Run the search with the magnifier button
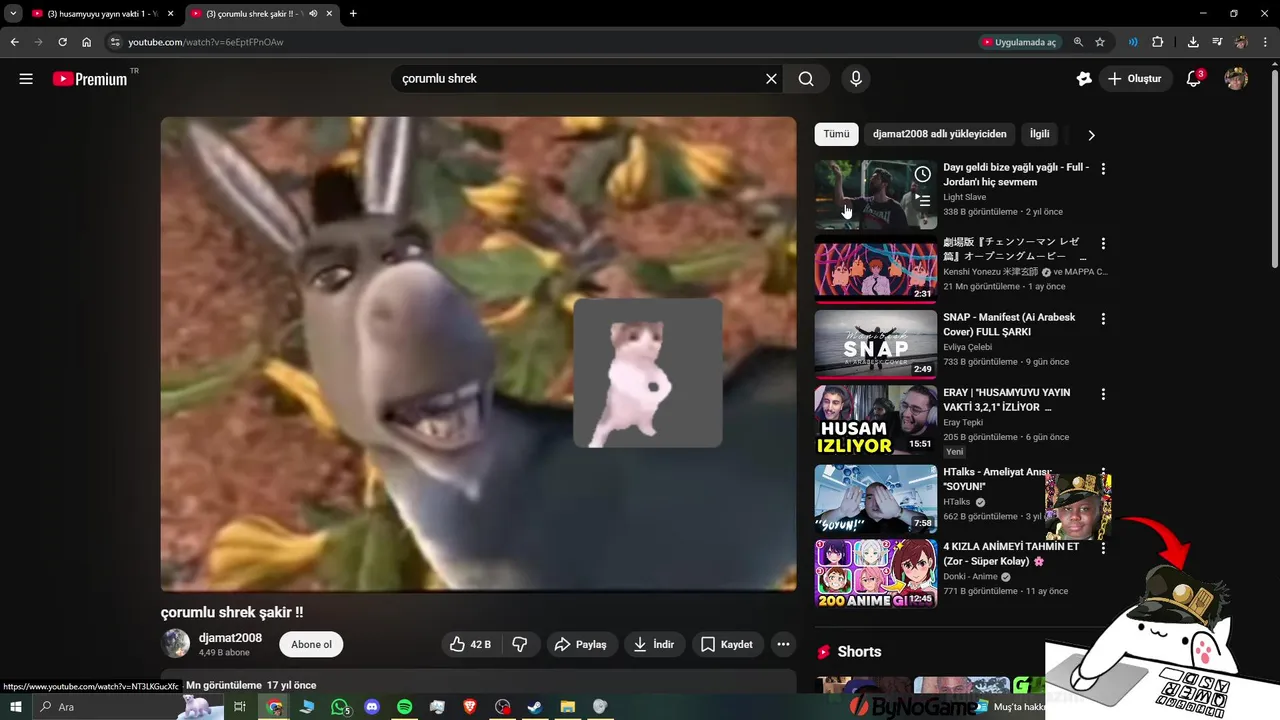1280x720 pixels. click(x=806, y=79)
